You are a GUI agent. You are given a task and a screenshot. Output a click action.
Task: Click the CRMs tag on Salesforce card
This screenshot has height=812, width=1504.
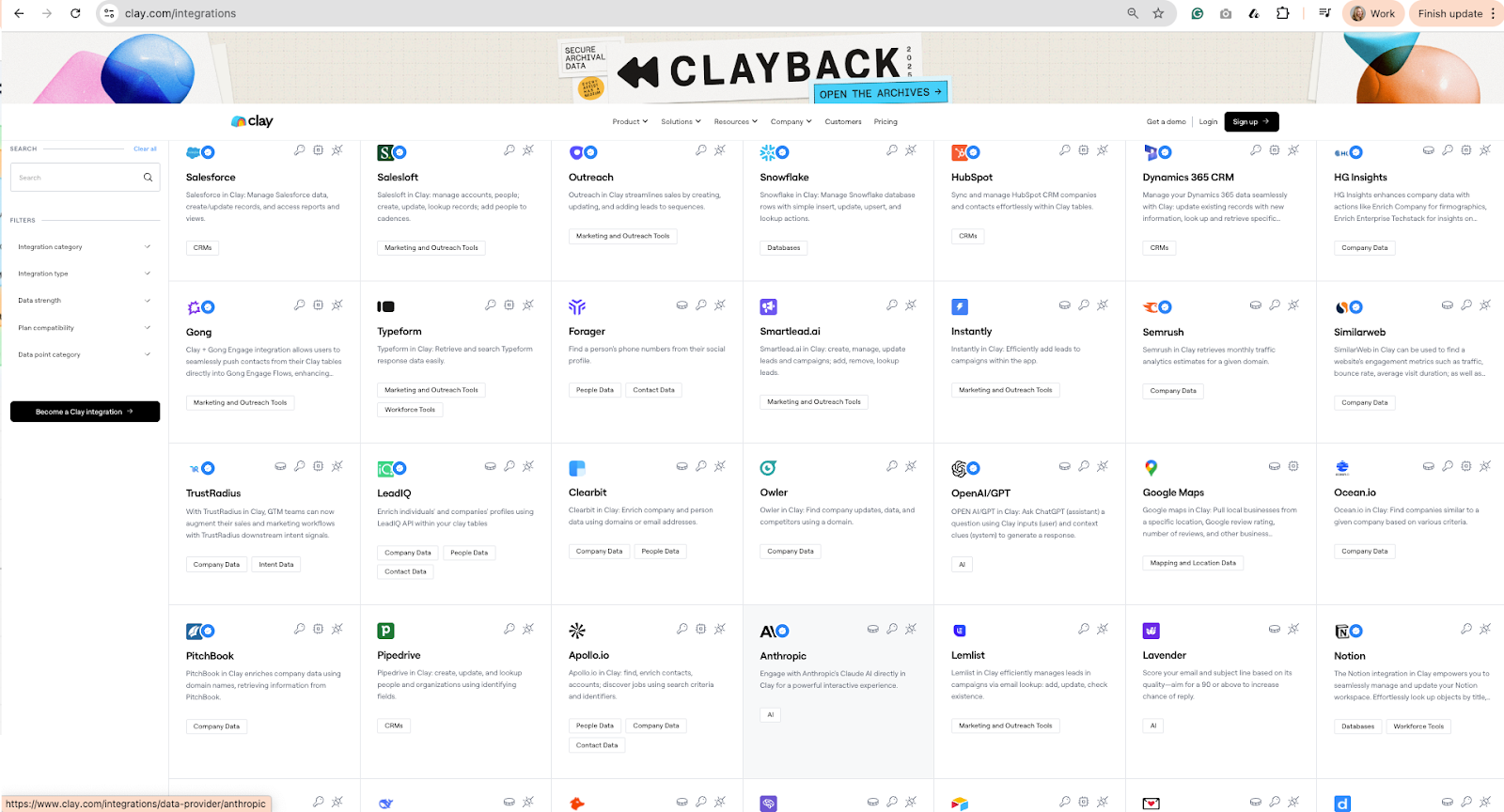(x=203, y=248)
